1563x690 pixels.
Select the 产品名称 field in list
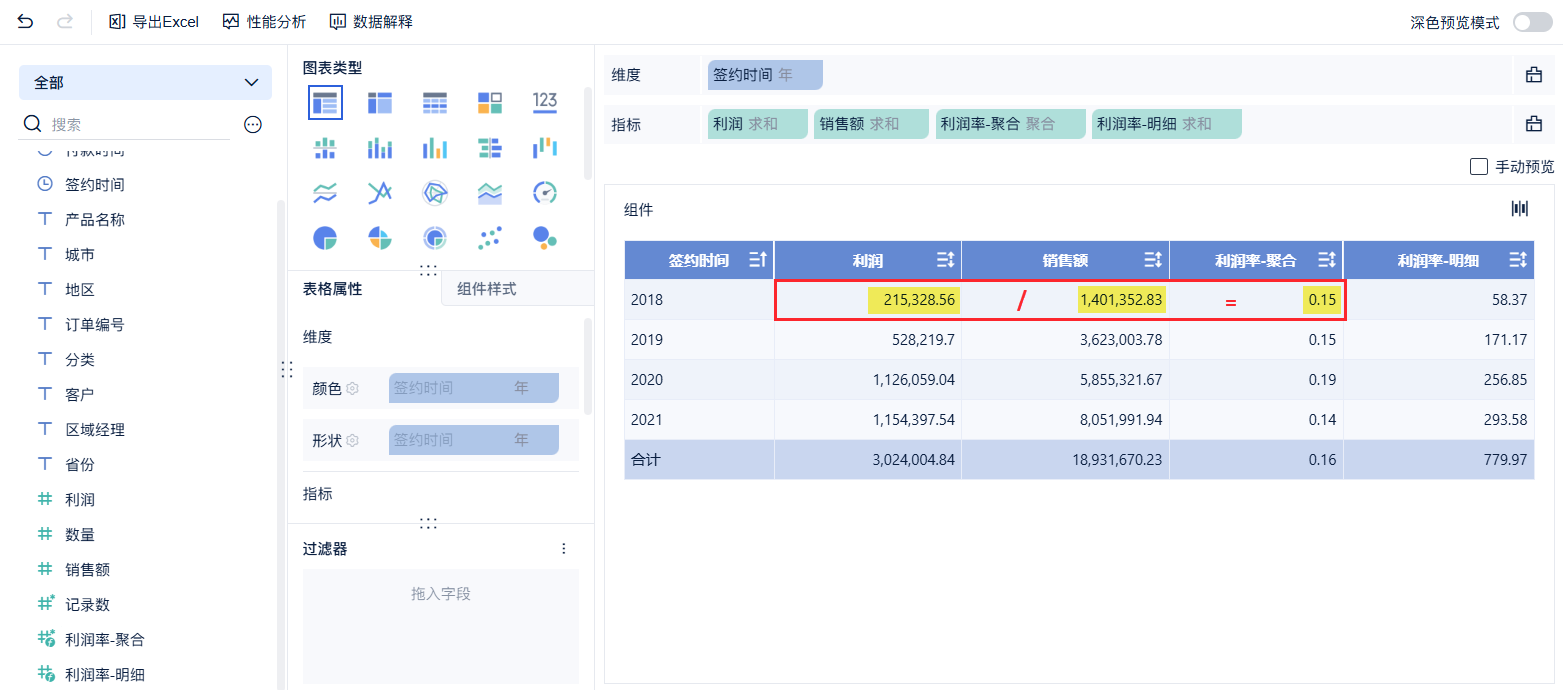[95, 220]
